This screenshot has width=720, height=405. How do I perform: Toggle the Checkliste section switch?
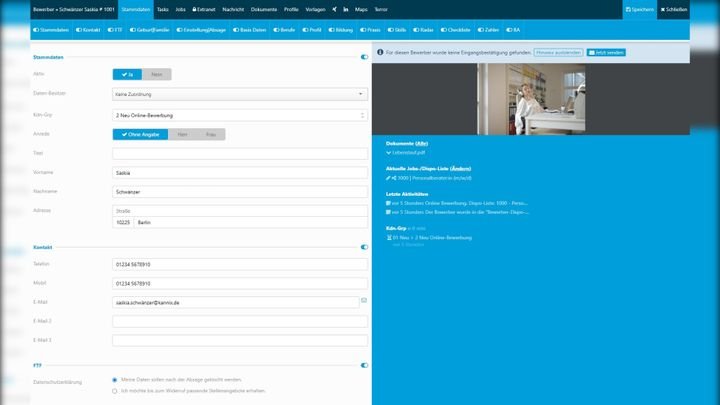443,30
